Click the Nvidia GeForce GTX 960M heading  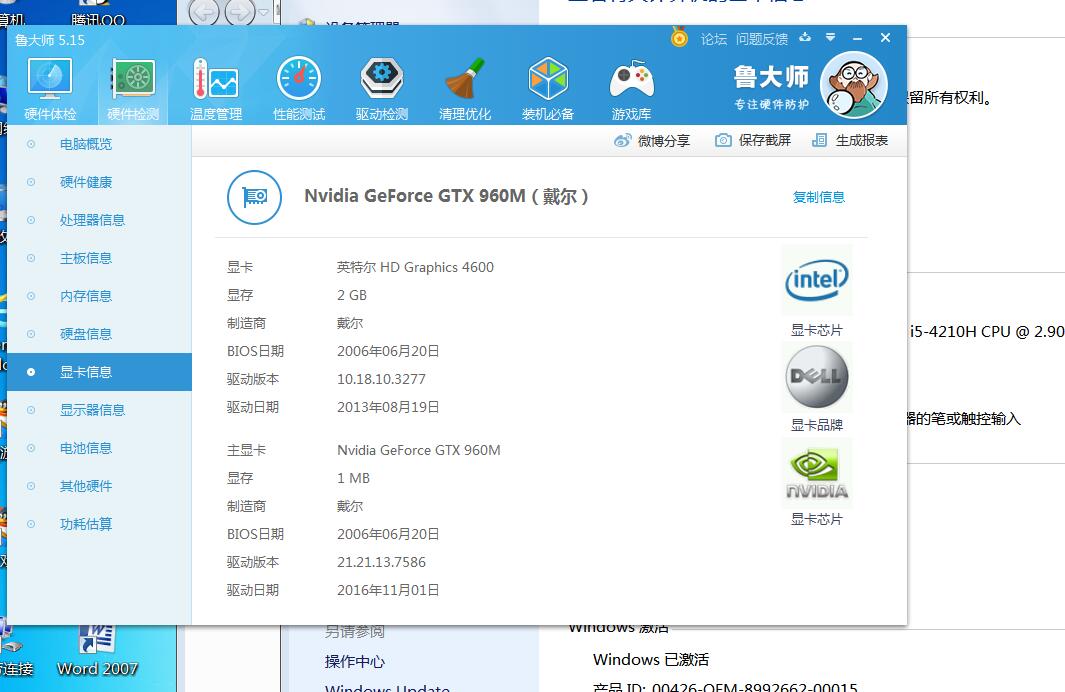tap(446, 196)
